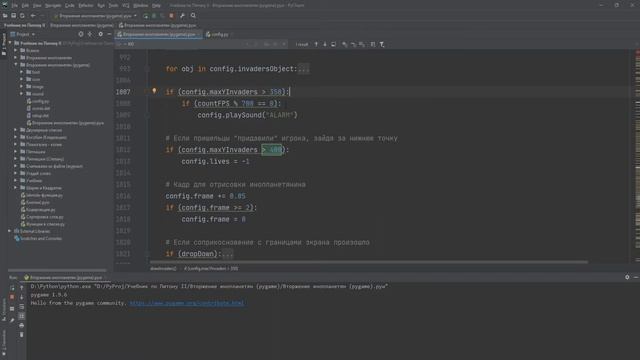Open the File menu
This screenshot has height=360, width=640.
15,6
